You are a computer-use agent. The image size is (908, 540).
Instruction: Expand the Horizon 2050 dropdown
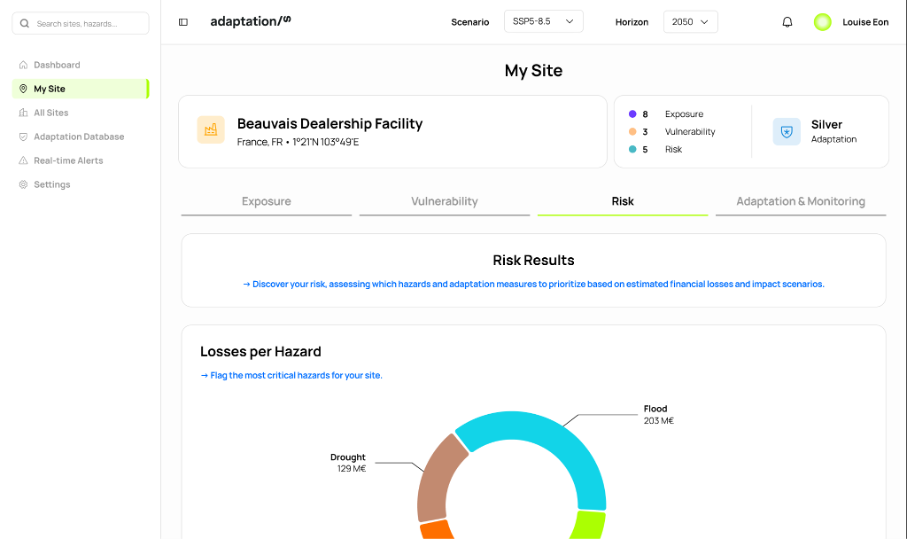(x=690, y=22)
